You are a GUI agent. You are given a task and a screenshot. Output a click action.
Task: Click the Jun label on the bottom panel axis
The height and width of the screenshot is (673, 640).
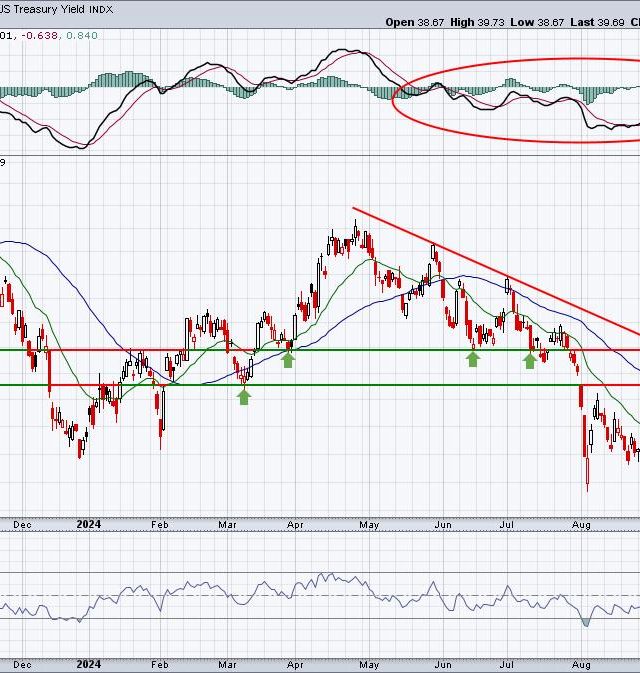pyautogui.click(x=442, y=663)
